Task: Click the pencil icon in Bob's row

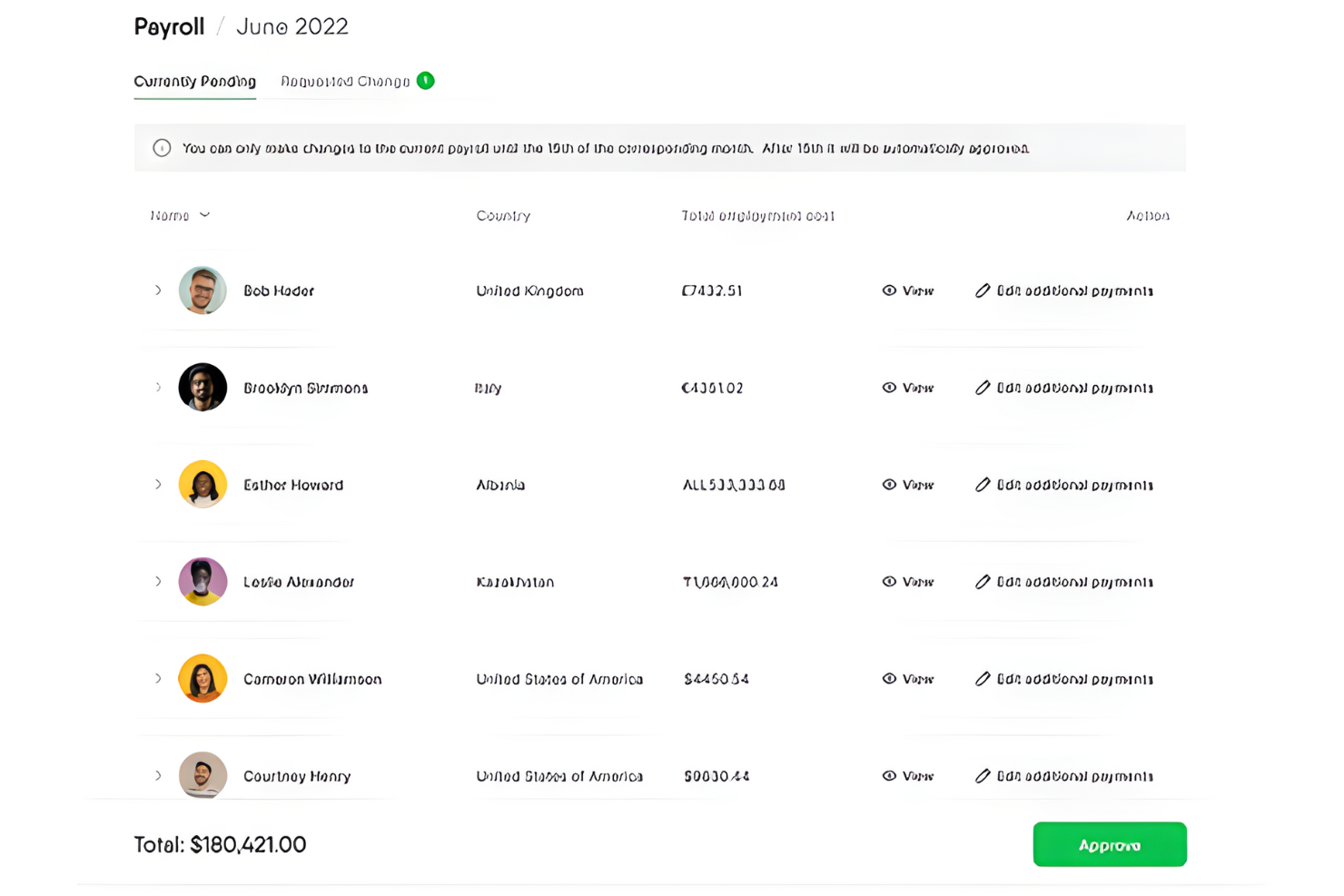Action: click(983, 290)
